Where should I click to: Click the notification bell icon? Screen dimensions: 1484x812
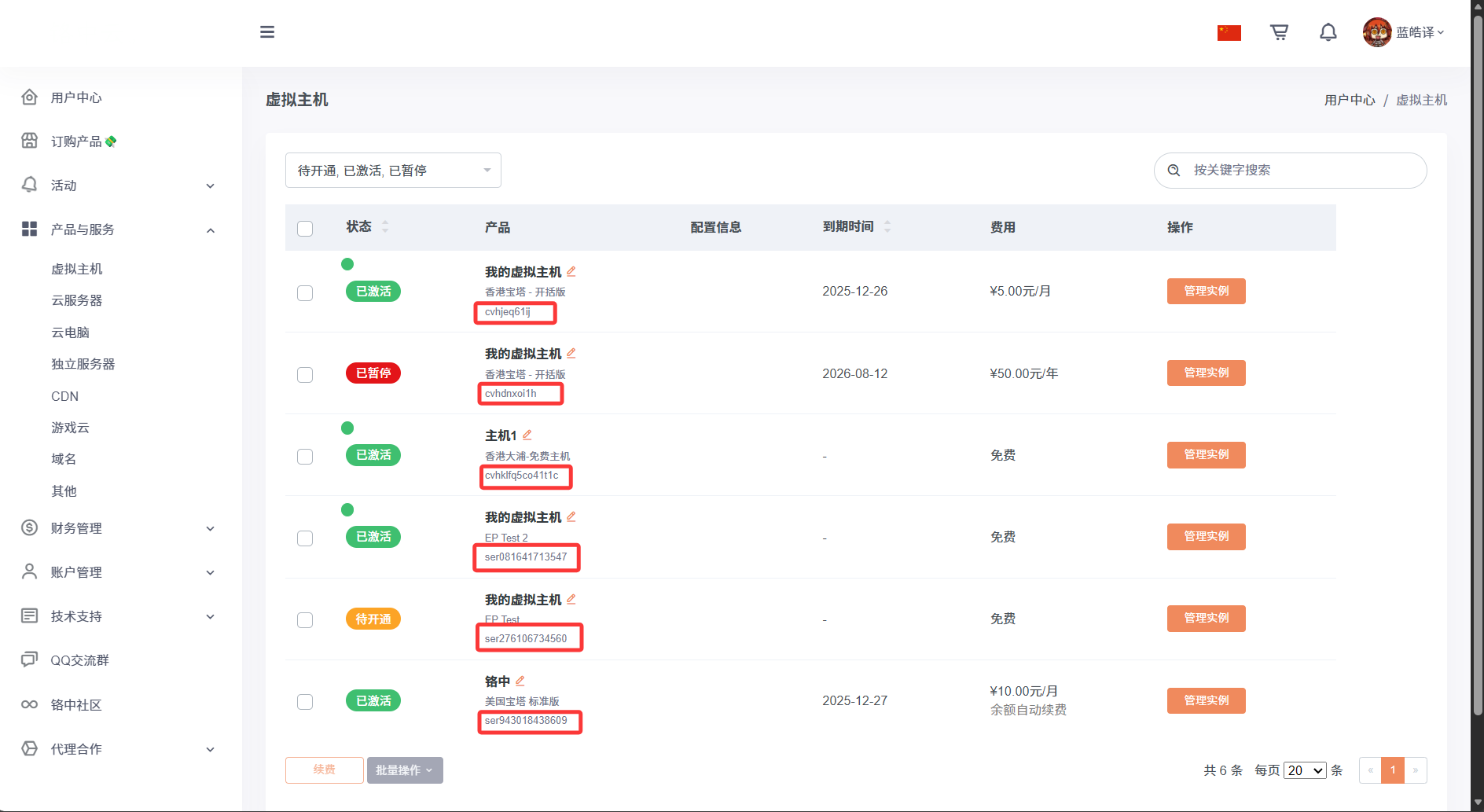[1328, 32]
